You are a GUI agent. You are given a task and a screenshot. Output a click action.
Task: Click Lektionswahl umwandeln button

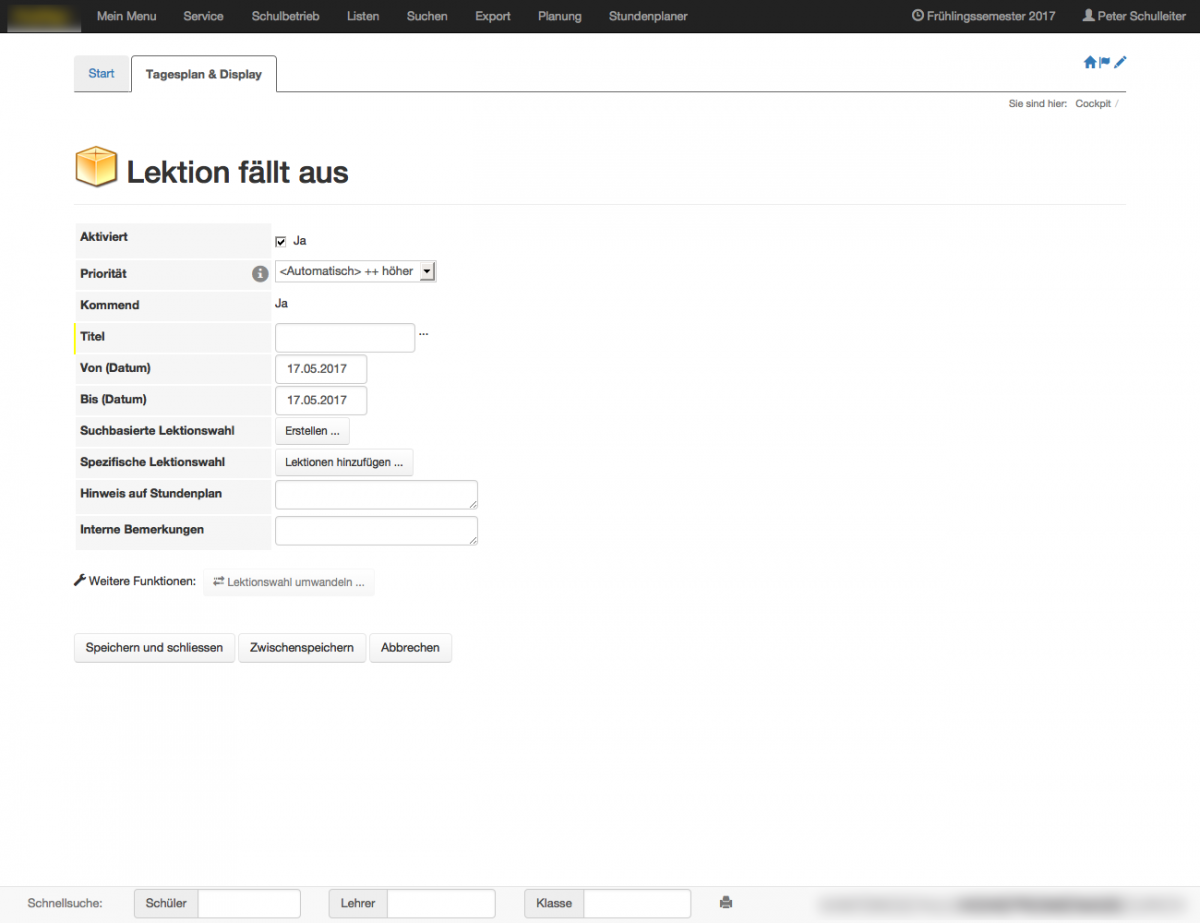pyautogui.click(x=289, y=582)
